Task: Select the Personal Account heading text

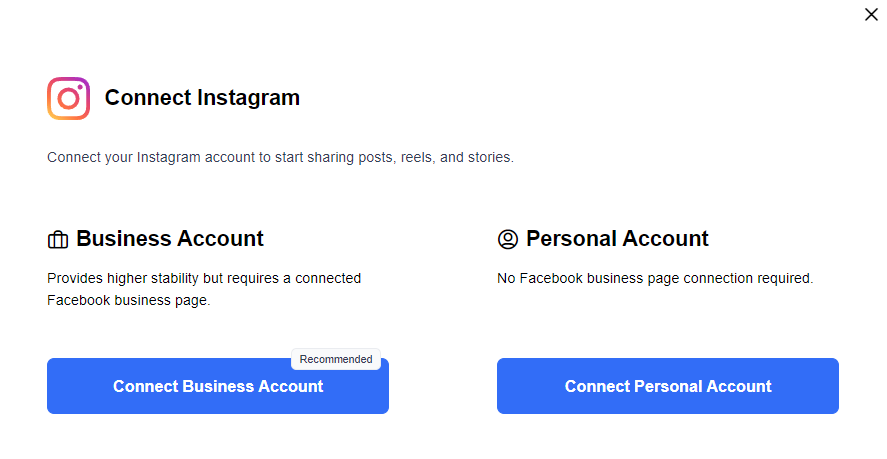Action: (x=617, y=239)
